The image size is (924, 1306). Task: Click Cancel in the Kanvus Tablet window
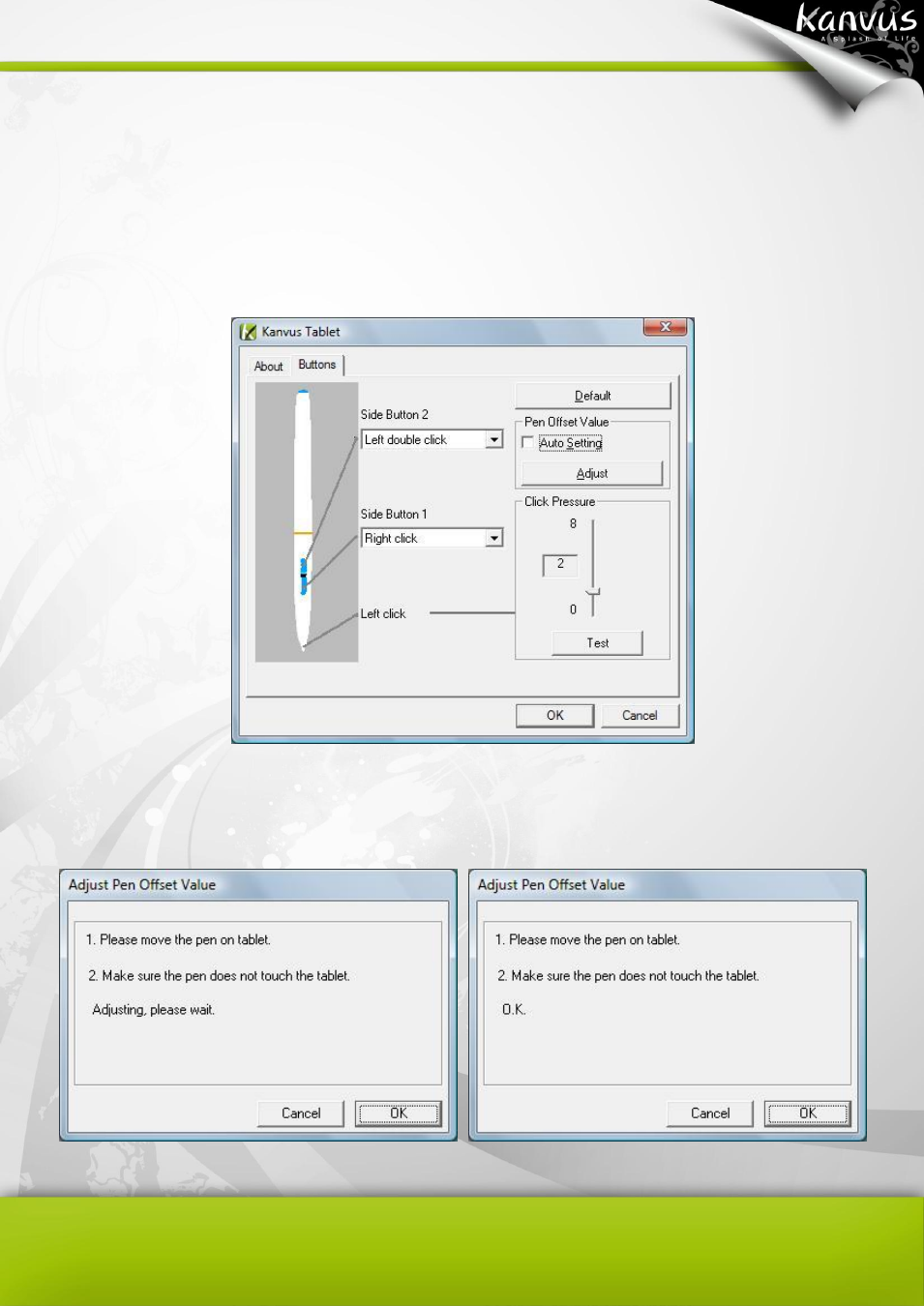[x=640, y=716]
